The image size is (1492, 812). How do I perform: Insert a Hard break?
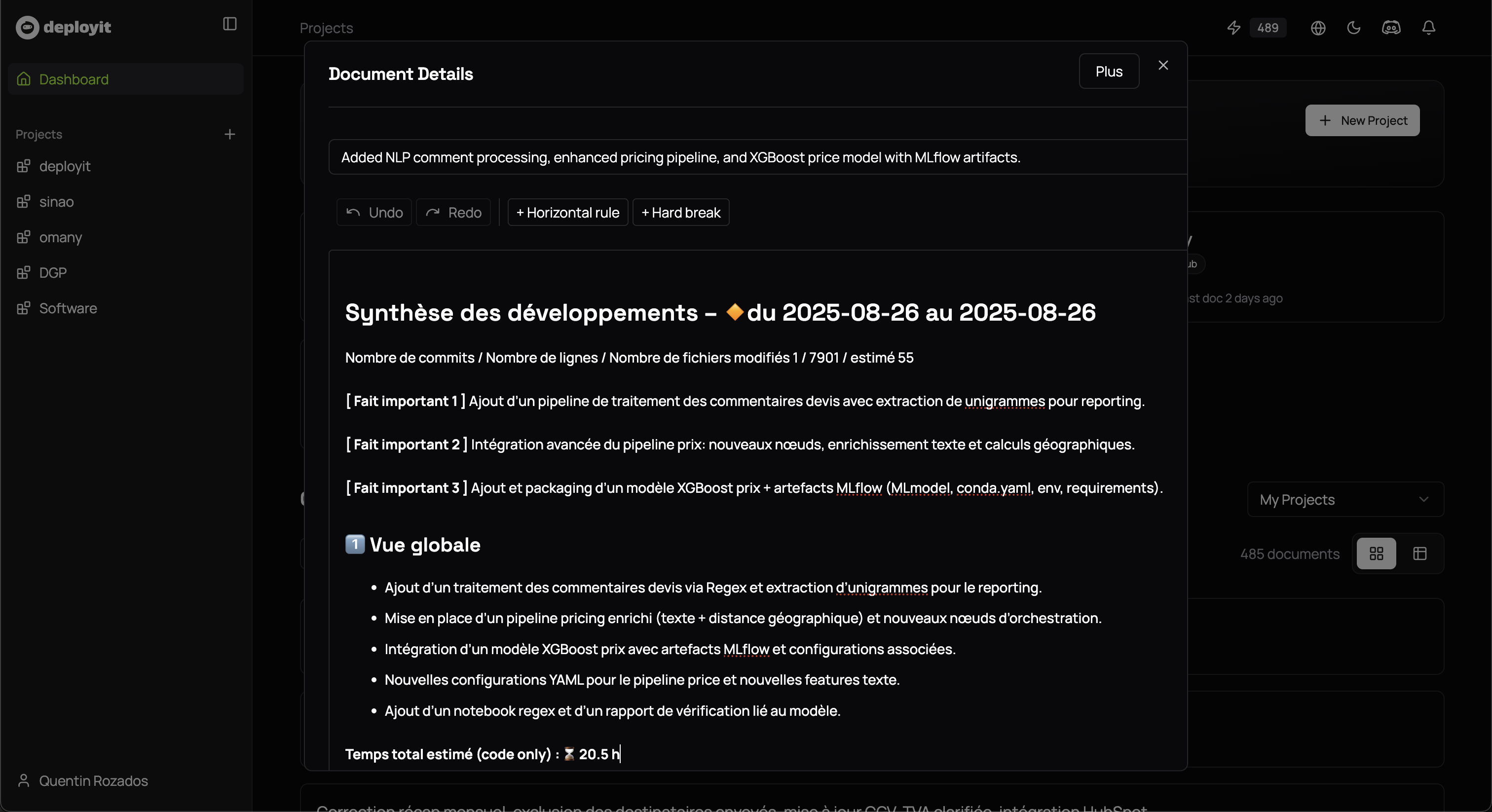680,213
